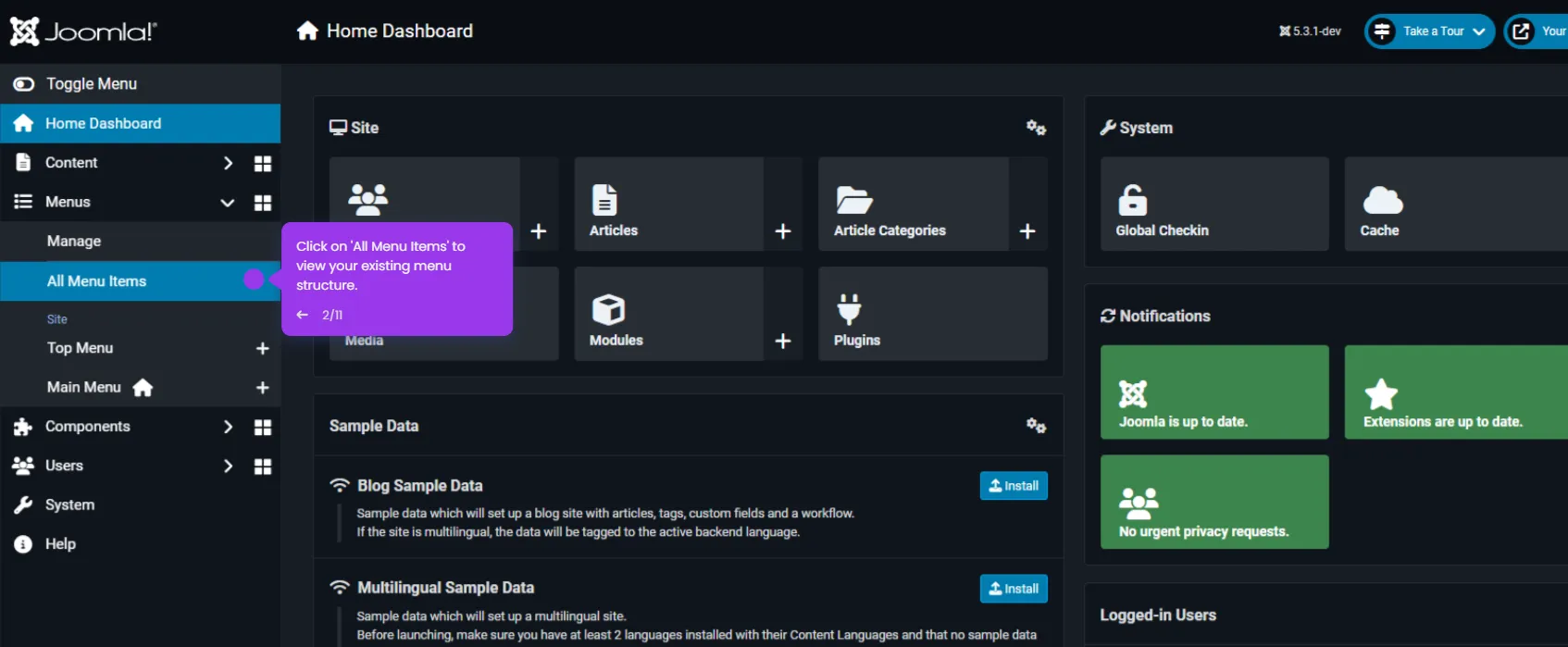Add a new module plus icon

click(x=783, y=342)
